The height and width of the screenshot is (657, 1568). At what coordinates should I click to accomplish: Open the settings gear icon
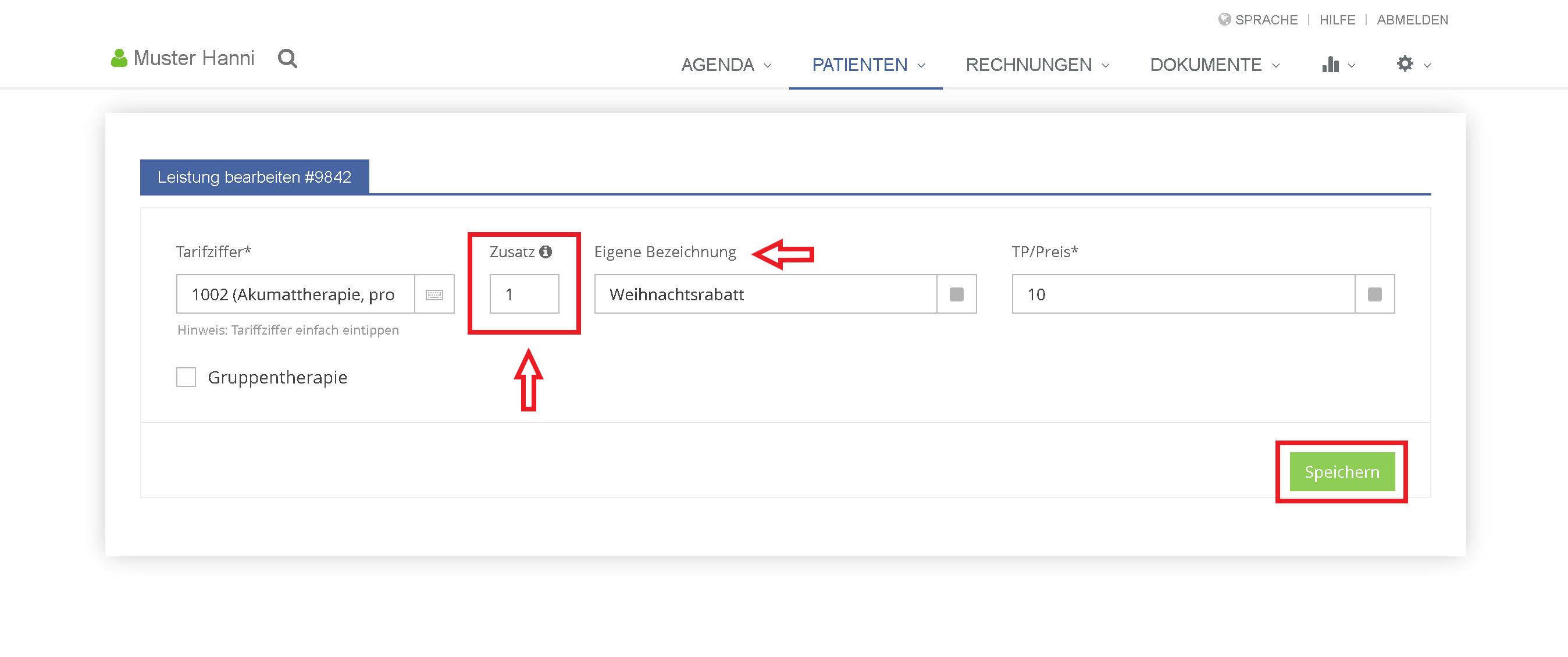1404,63
